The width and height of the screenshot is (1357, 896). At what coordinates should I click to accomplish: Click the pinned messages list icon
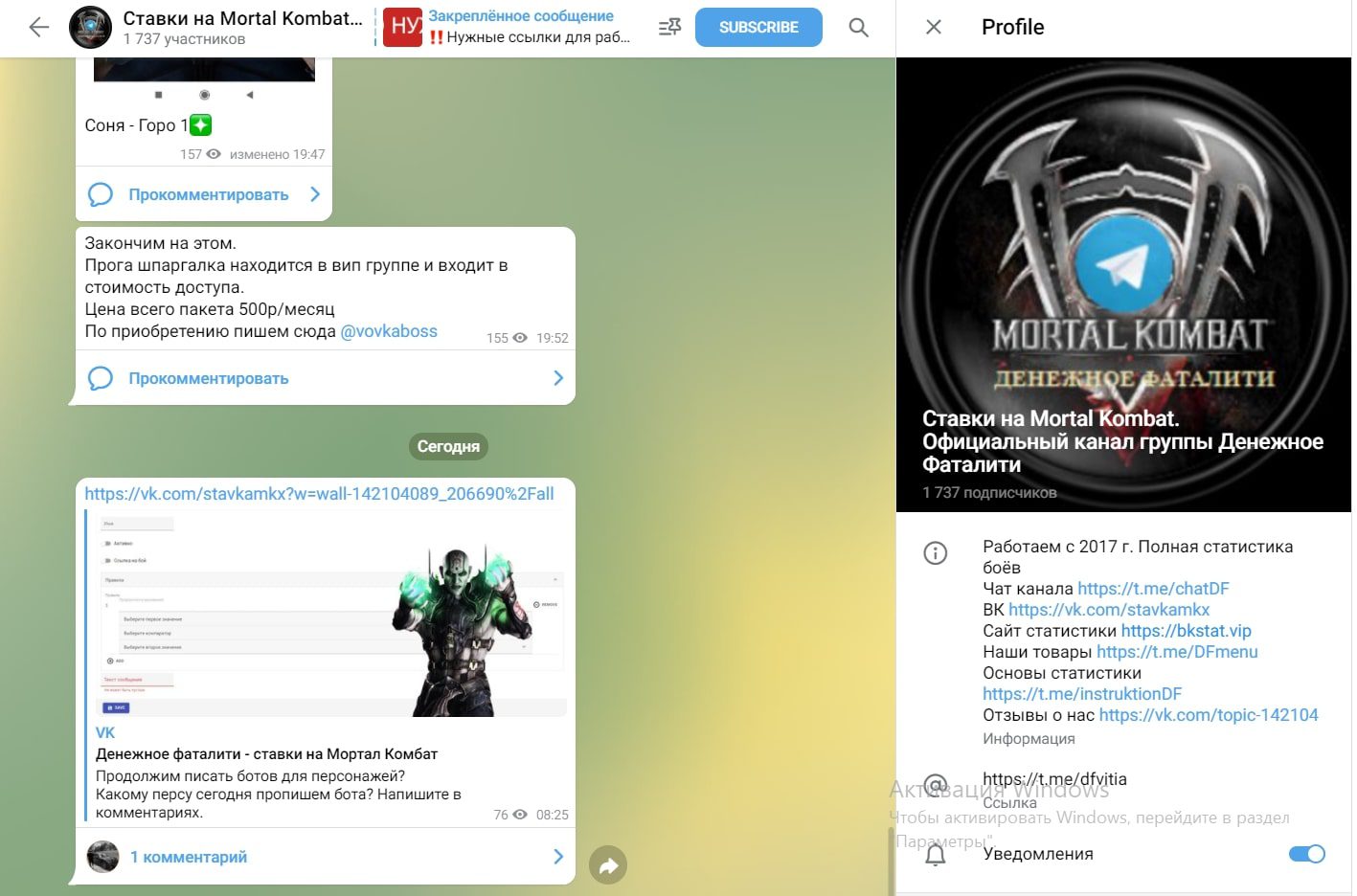(x=669, y=27)
